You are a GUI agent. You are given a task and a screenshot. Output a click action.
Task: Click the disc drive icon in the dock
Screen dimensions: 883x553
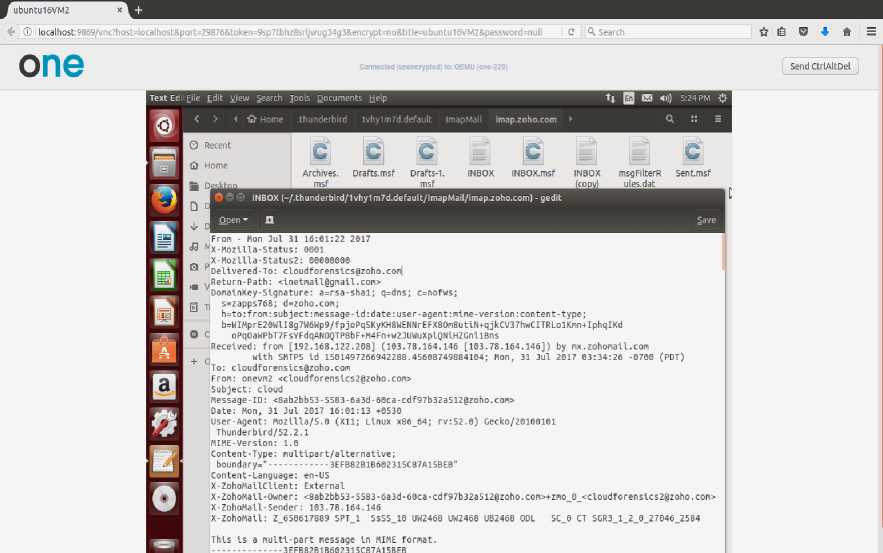point(164,498)
